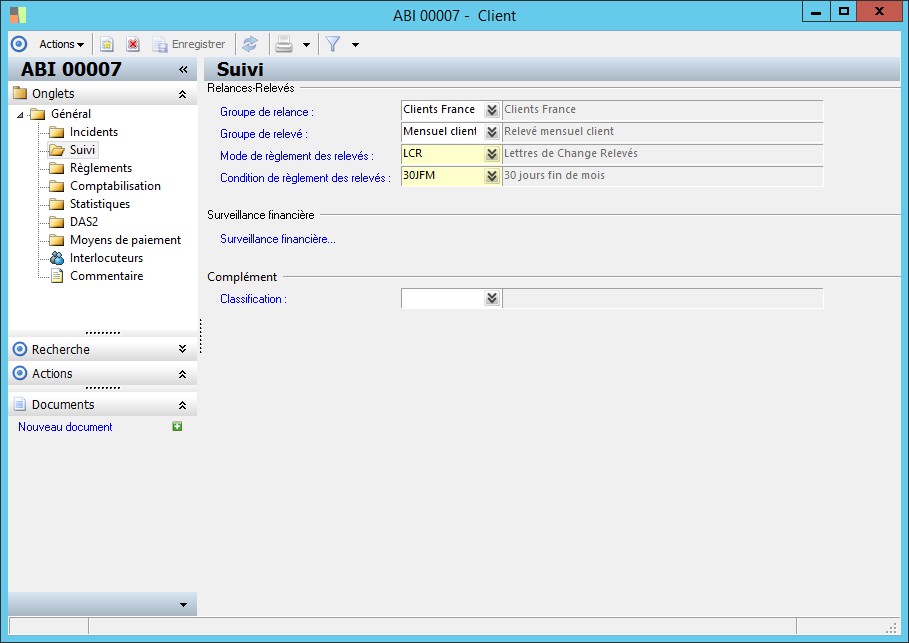Open the Interlocuteurs item in the tree
This screenshot has width=909, height=643.
[x=105, y=258]
